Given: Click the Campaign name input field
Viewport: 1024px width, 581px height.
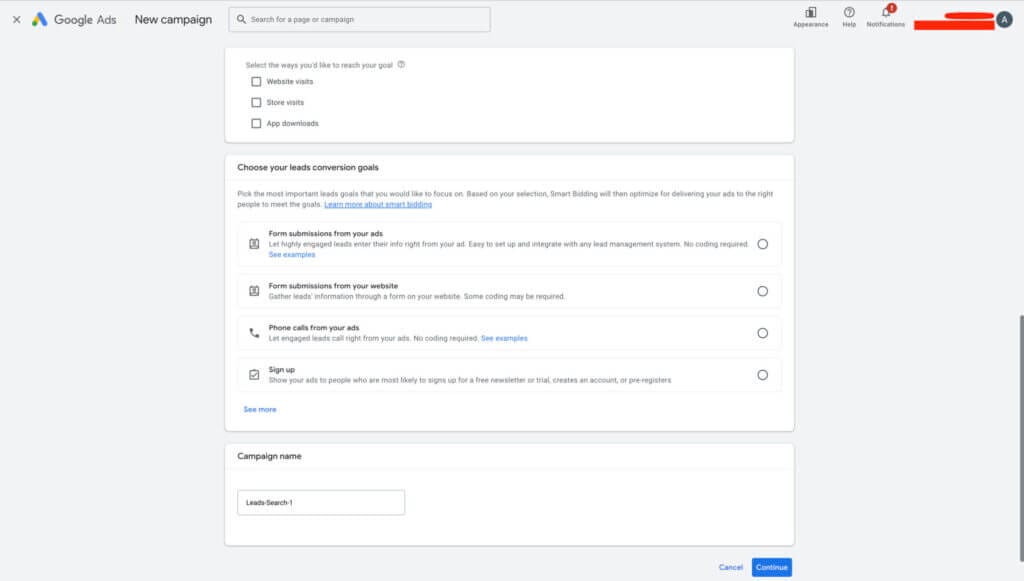Looking at the screenshot, I should 320,502.
